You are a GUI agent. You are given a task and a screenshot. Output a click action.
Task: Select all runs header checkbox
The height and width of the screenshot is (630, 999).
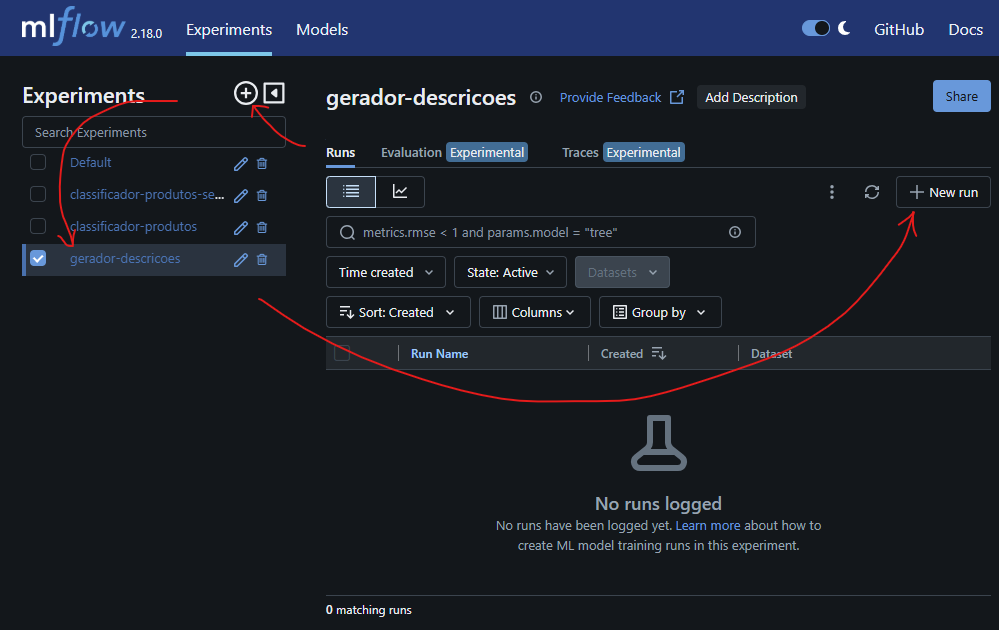[x=342, y=353]
